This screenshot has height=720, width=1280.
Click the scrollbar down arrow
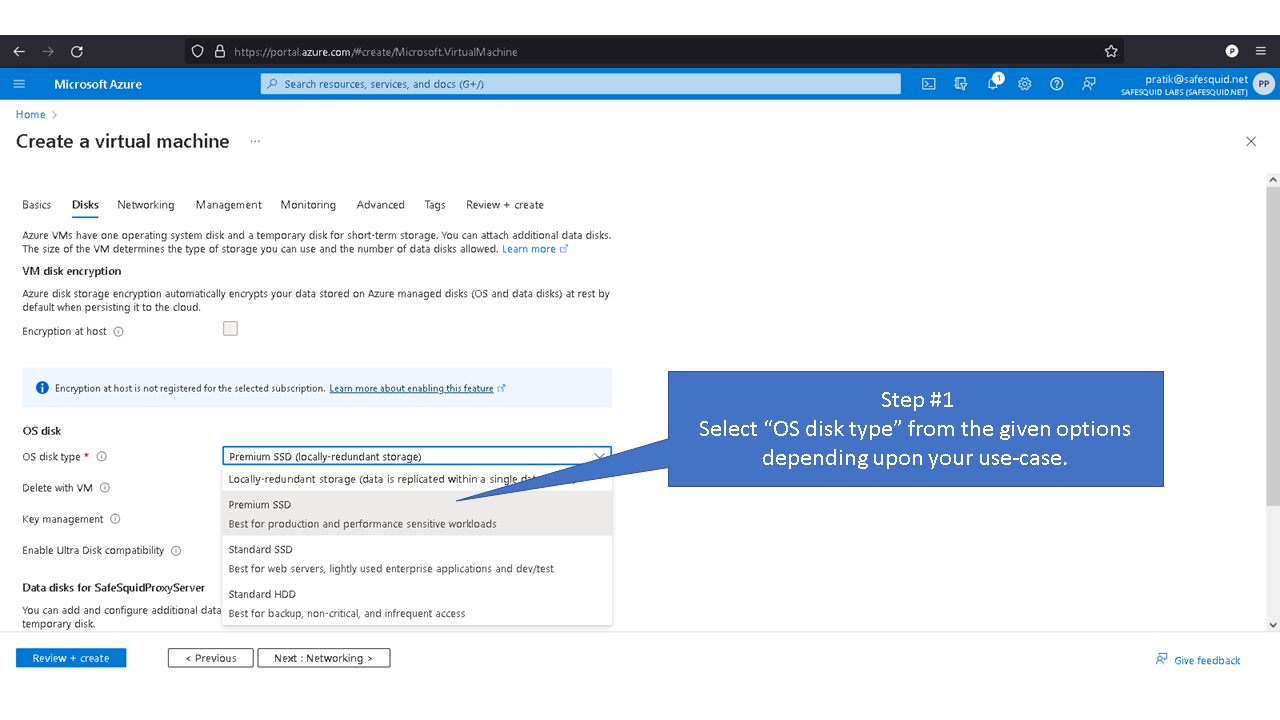[1273, 625]
